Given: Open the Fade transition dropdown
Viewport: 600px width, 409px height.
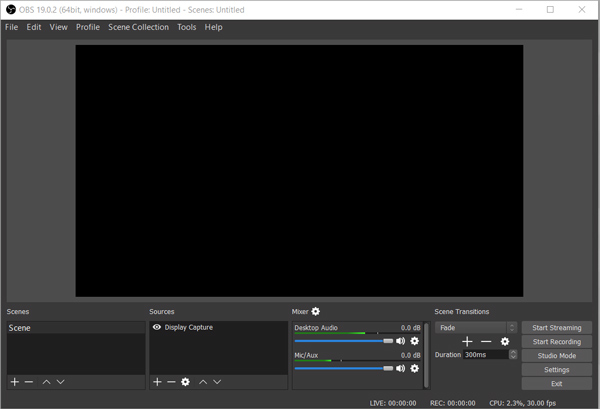Looking at the screenshot, I should coord(476,327).
